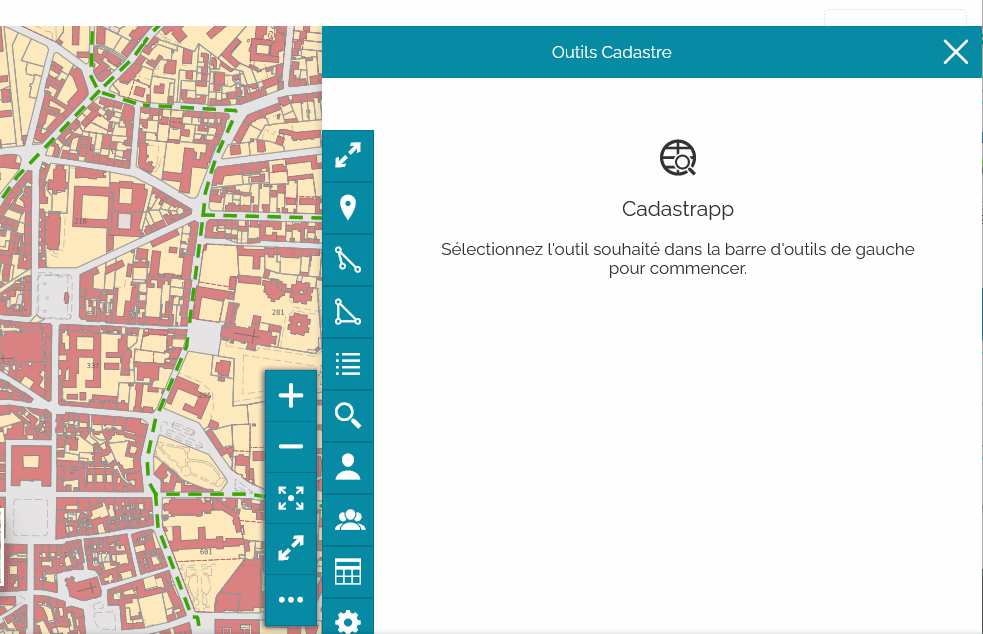Select the polygon selection tool

point(348,312)
